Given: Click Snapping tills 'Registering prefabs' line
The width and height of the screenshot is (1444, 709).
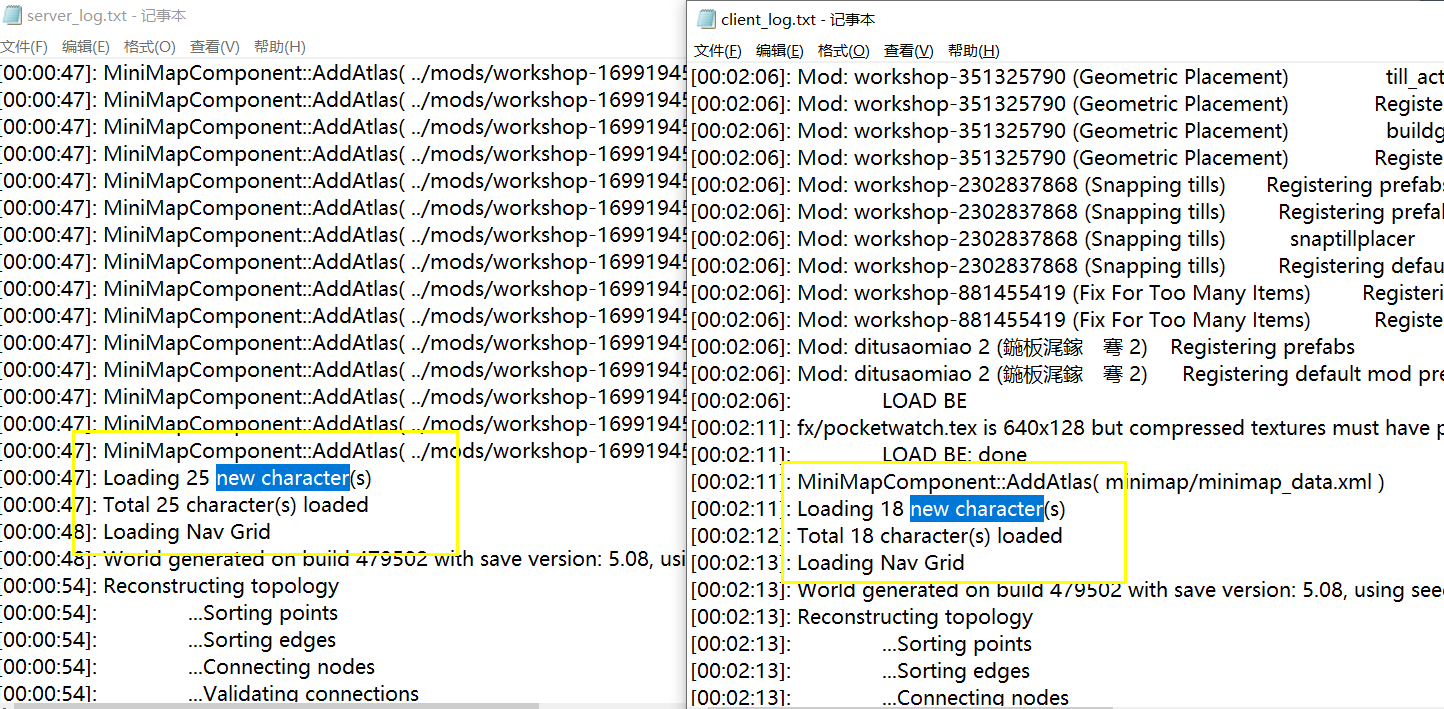Looking at the screenshot, I should click(x=1068, y=185).
